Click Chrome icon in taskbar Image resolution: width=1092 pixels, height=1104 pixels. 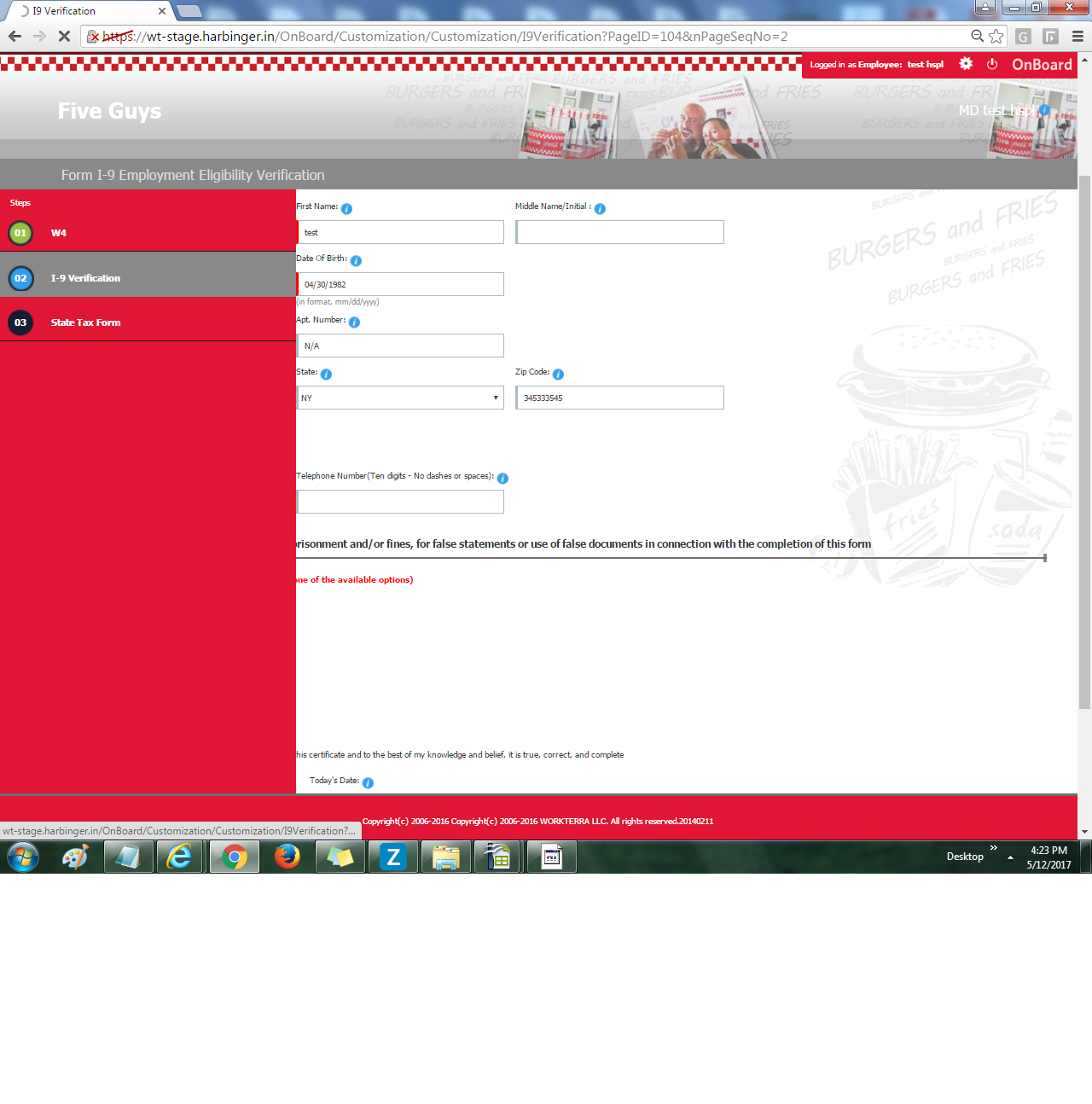(234, 857)
